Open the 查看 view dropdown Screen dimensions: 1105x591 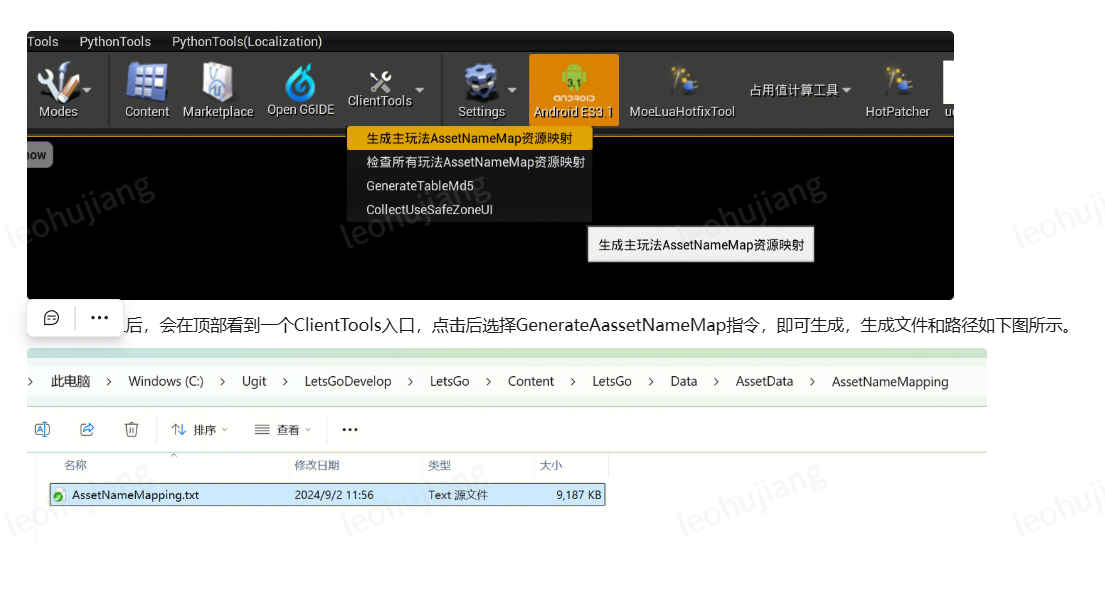(x=283, y=429)
